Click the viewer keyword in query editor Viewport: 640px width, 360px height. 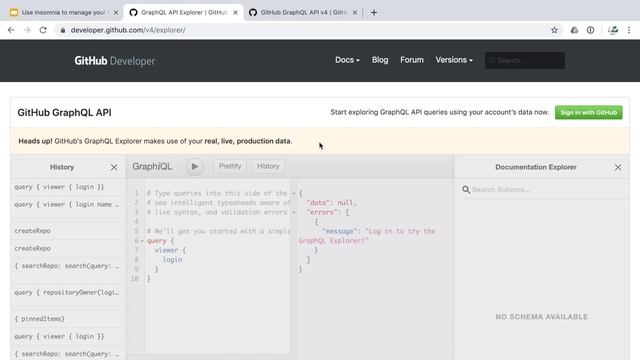coord(166,250)
